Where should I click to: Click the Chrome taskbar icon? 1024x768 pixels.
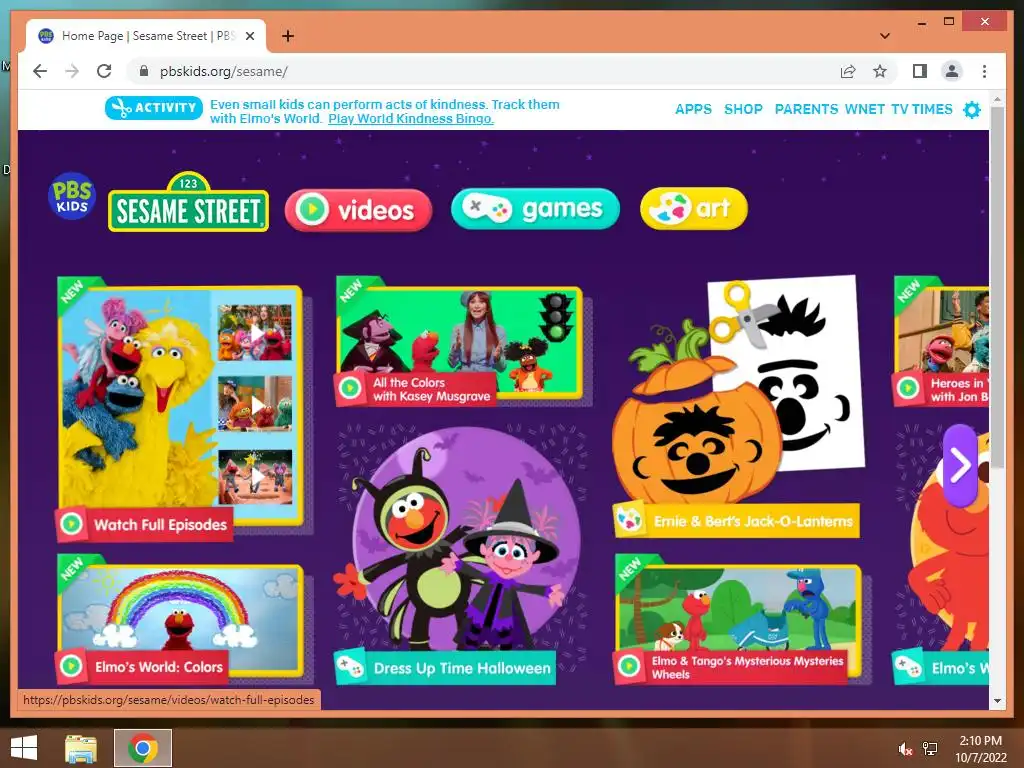143,748
